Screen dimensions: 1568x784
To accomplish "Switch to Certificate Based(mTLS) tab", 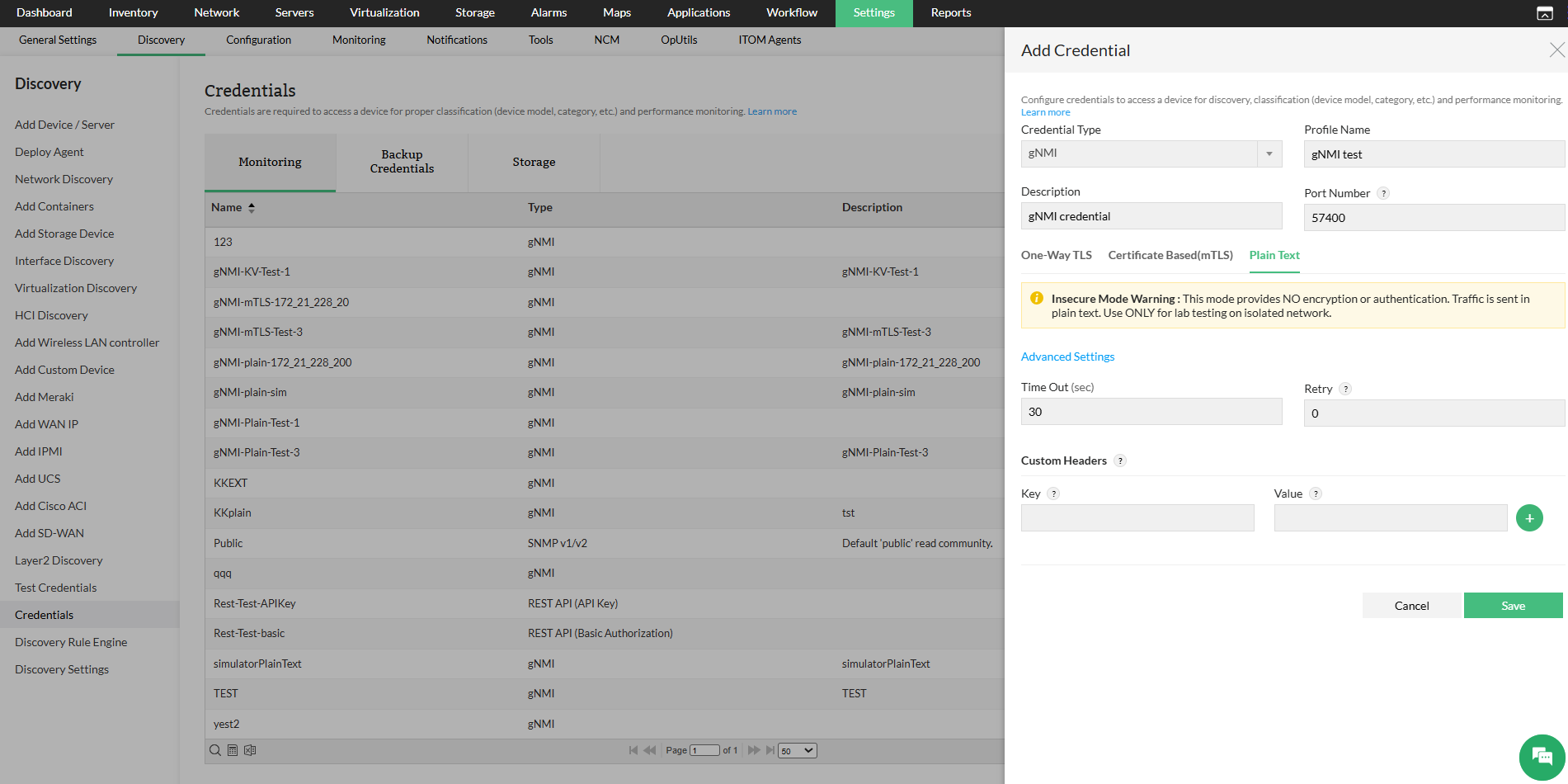I will (x=1170, y=255).
